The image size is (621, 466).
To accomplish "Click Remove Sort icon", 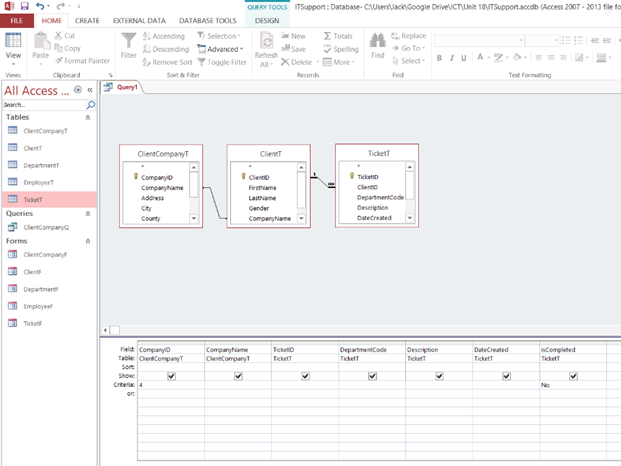I will click(x=147, y=62).
